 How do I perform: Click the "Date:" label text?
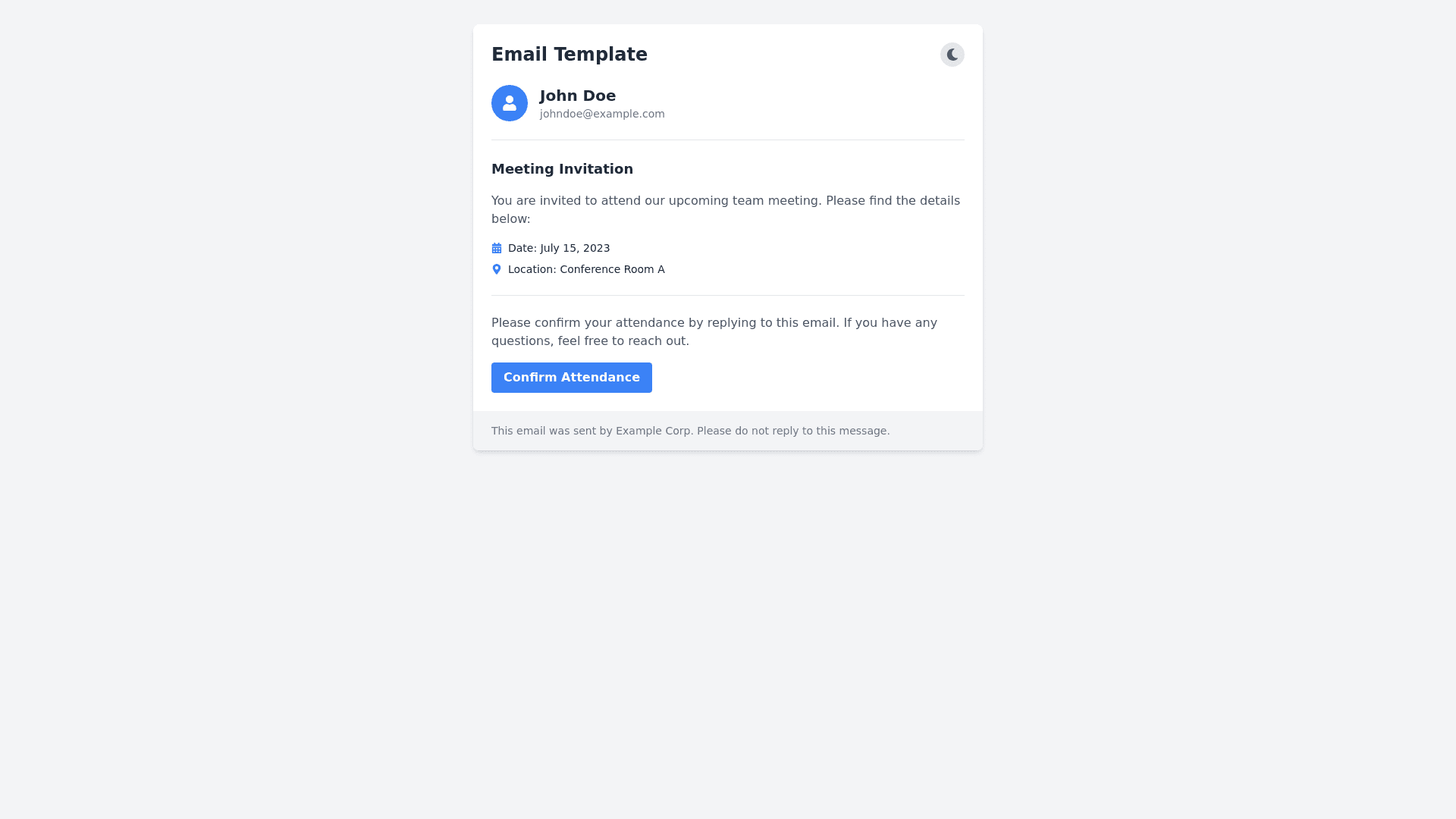click(522, 248)
